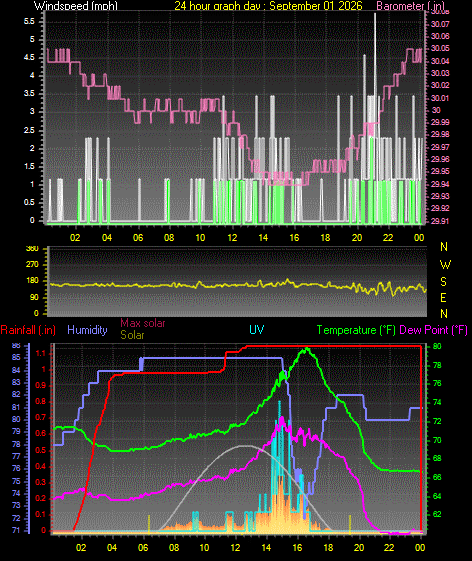Click the Humidity legend label
472x561 pixels.
coord(87,330)
